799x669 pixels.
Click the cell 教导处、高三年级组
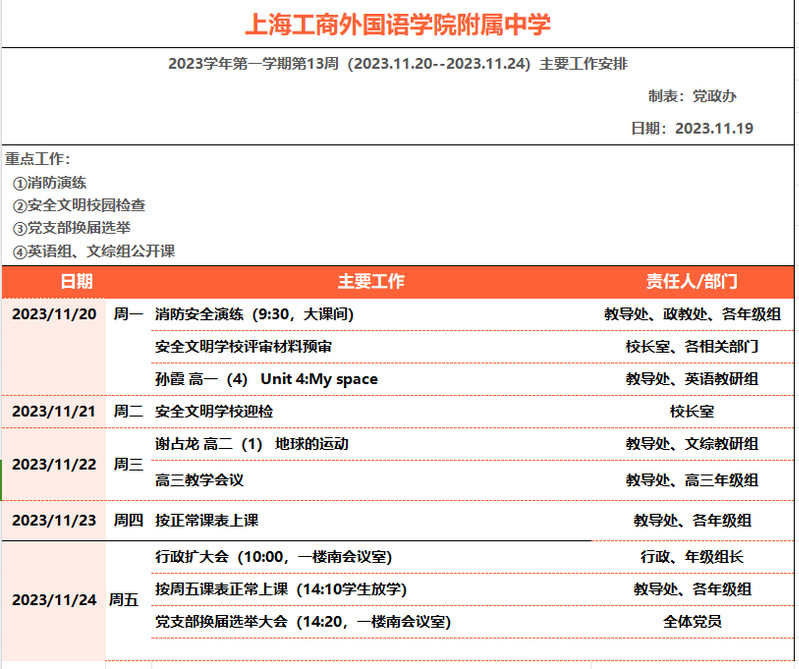coord(692,480)
